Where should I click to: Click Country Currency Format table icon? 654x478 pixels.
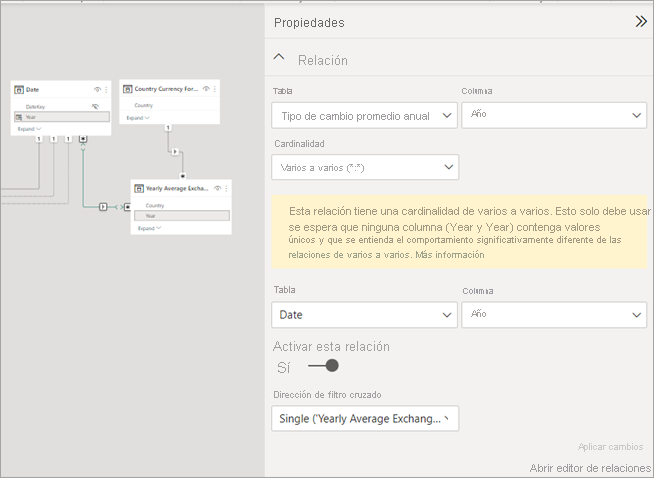[128, 90]
